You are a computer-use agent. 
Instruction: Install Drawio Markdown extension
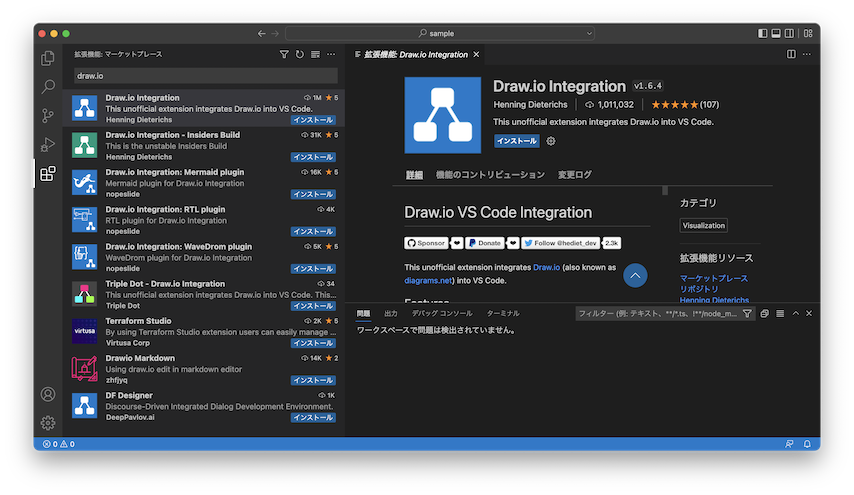coord(313,381)
